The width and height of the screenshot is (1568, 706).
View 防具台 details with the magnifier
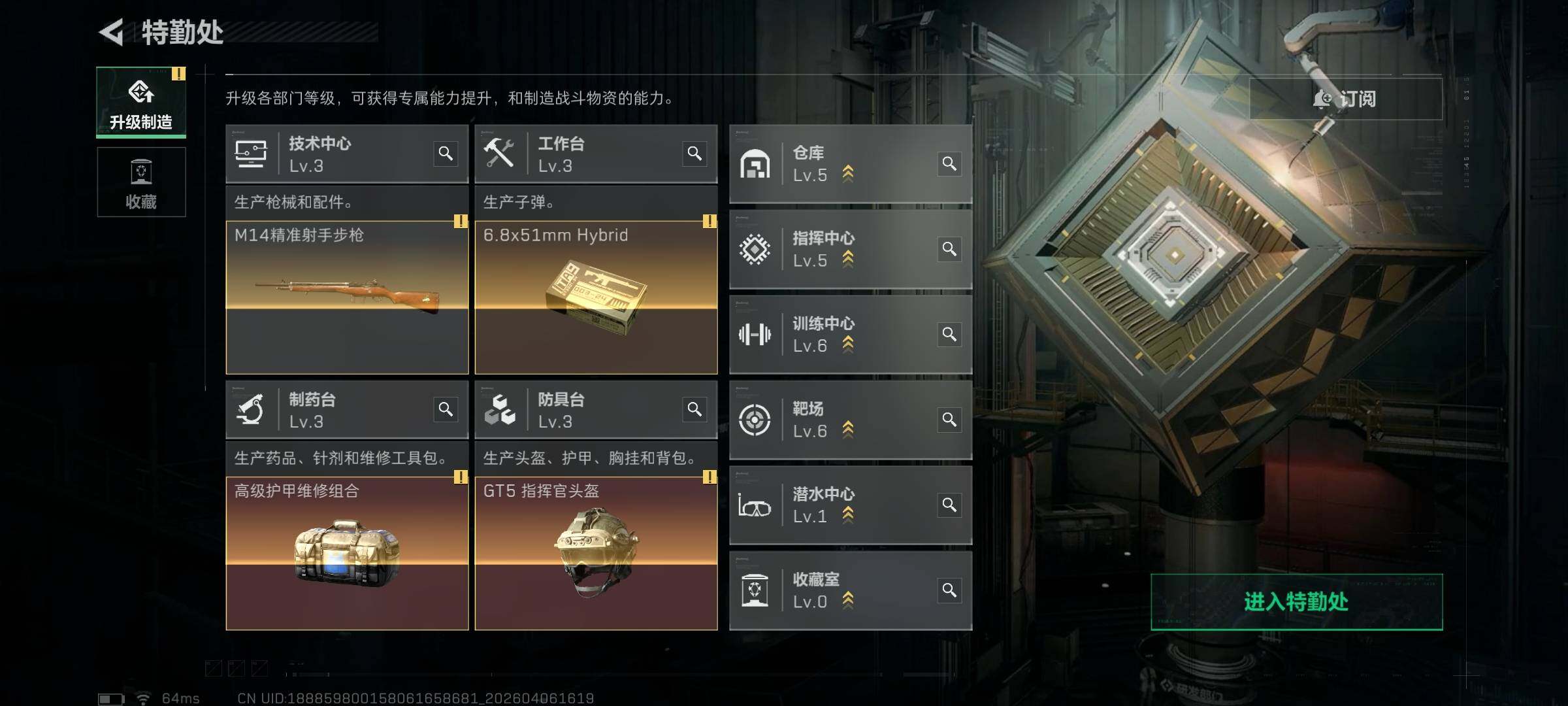(x=694, y=409)
